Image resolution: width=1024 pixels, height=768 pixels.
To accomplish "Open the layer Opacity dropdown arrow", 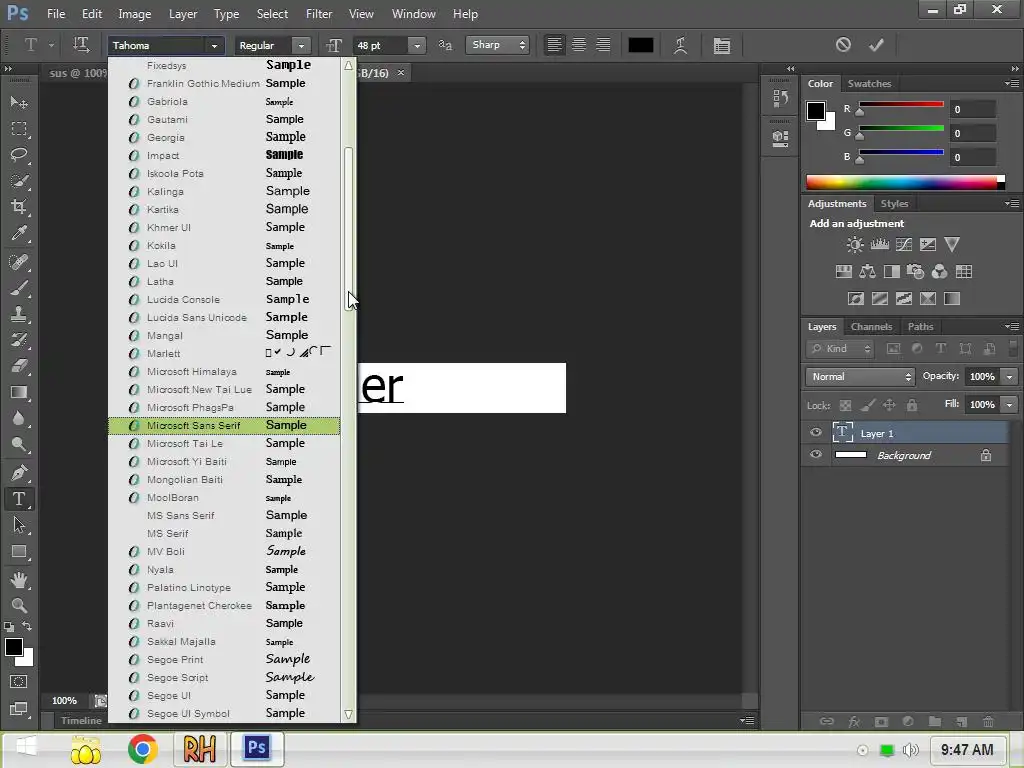I will tap(1010, 377).
